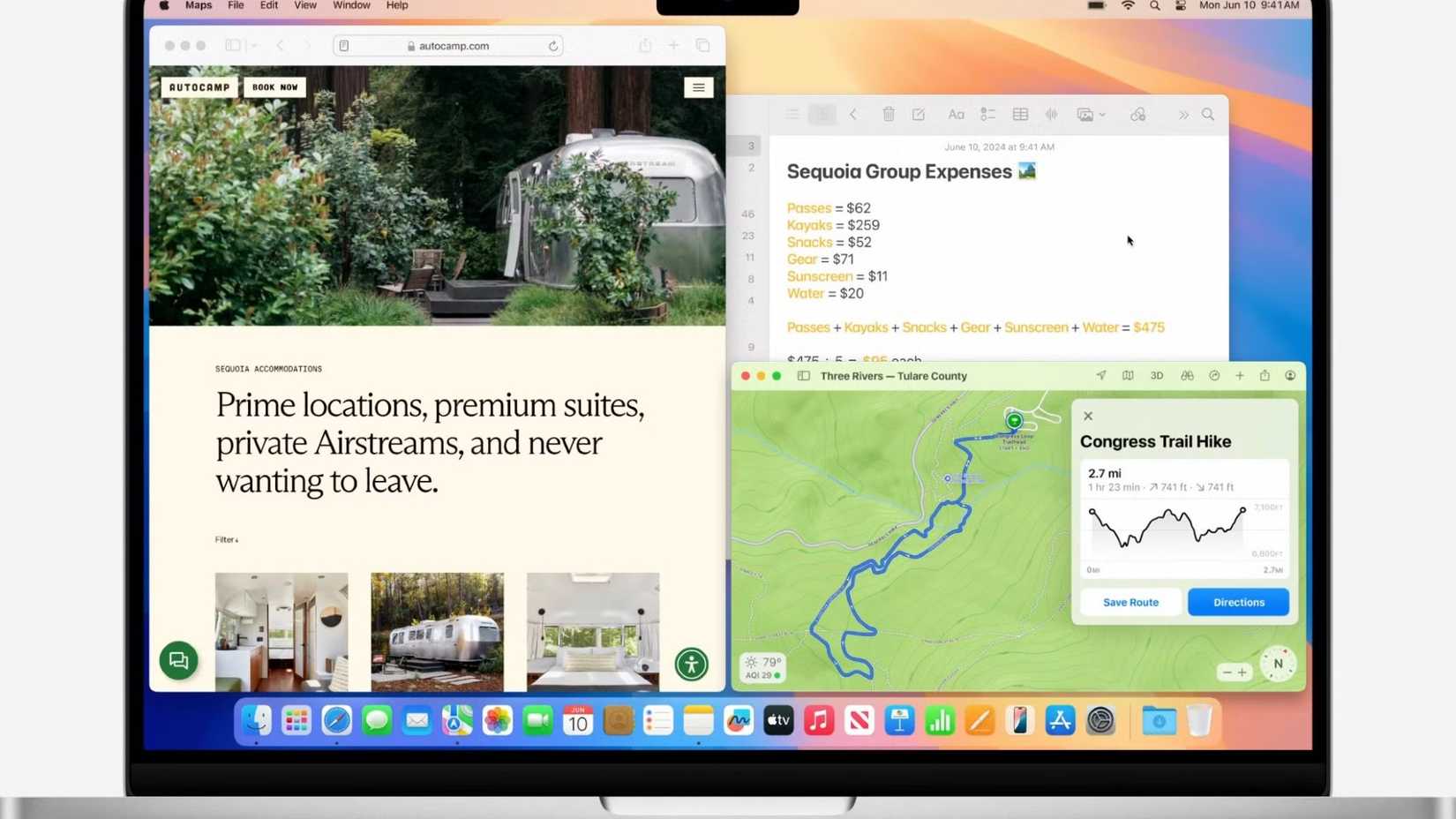Viewport: 1456px width, 819px height.
Task: Click the BOOK NOW button
Action: [274, 87]
